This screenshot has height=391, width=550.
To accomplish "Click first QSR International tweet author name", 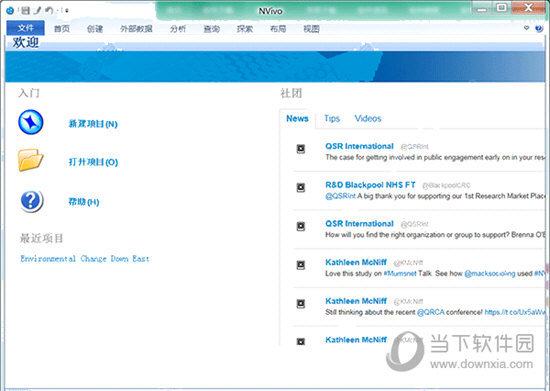I will click(x=359, y=146).
